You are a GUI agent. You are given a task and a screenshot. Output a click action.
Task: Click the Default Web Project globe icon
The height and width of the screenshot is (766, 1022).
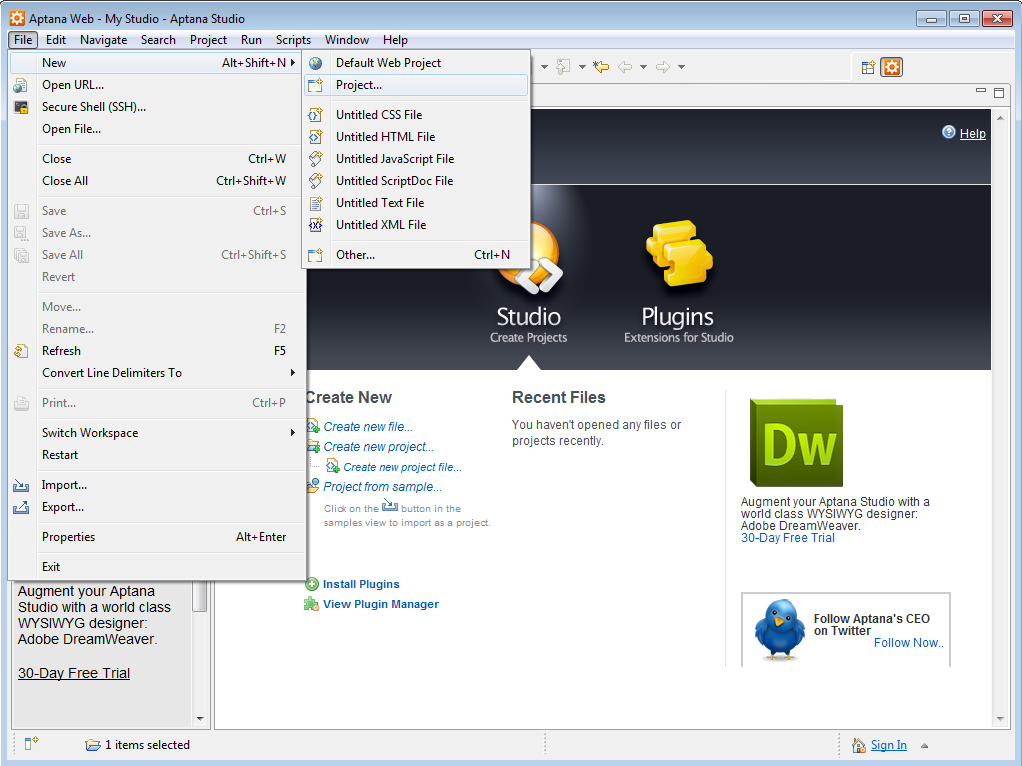pos(315,63)
